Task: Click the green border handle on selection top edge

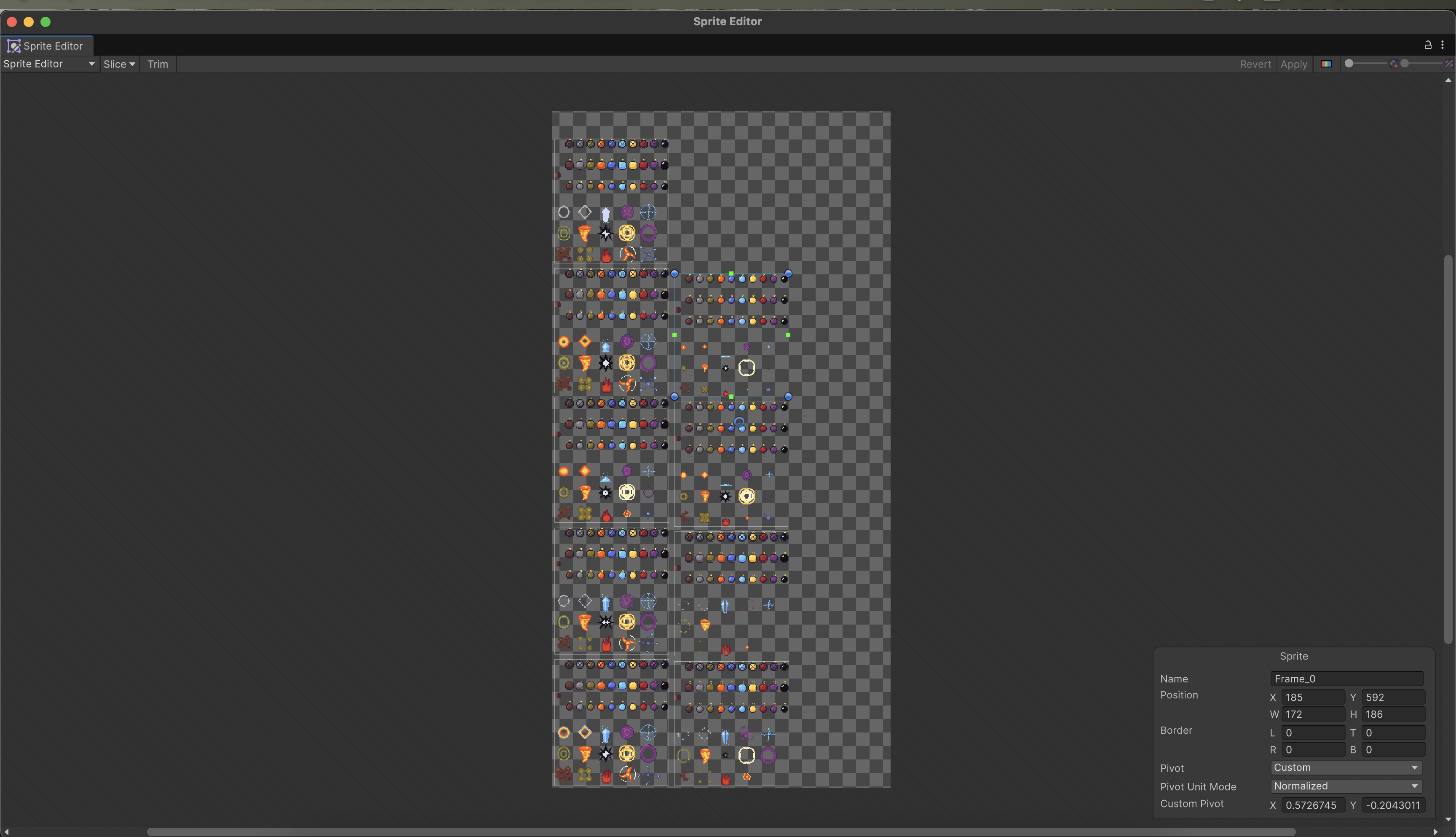Action: (731, 274)
